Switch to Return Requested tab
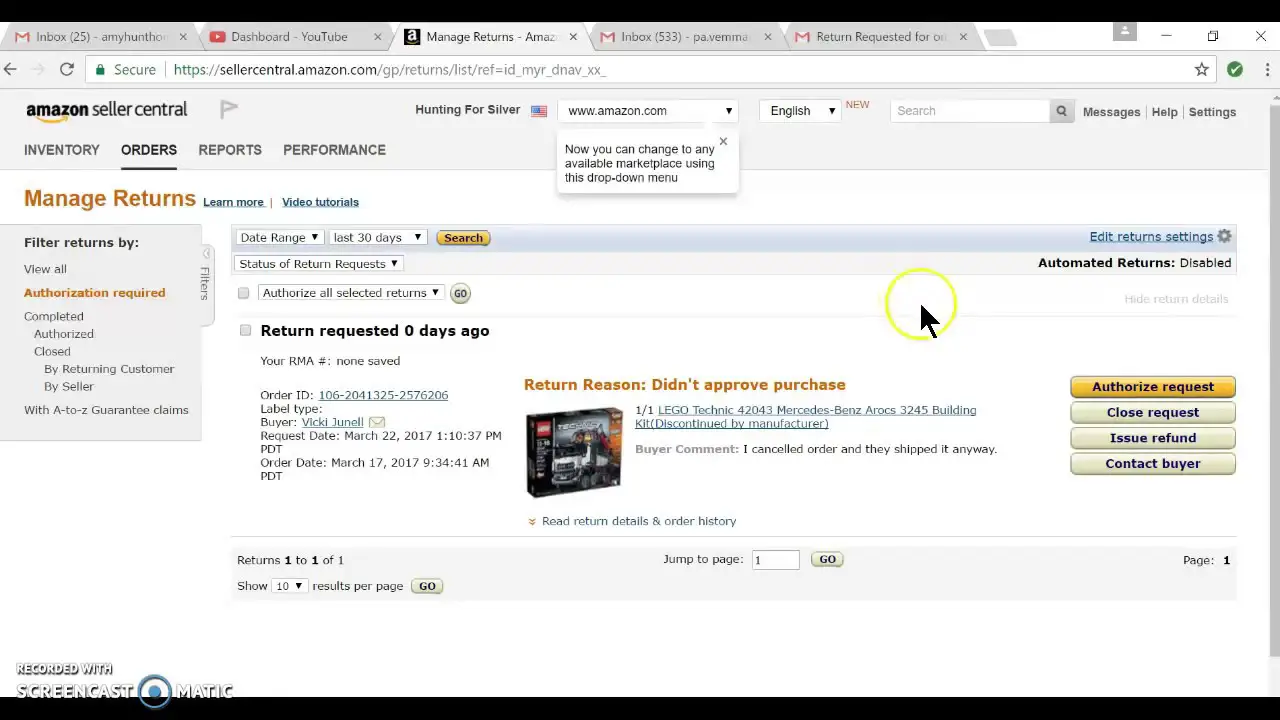Image resolution: width=1280 pixels, height=720 pixels. tap(880, 37)
